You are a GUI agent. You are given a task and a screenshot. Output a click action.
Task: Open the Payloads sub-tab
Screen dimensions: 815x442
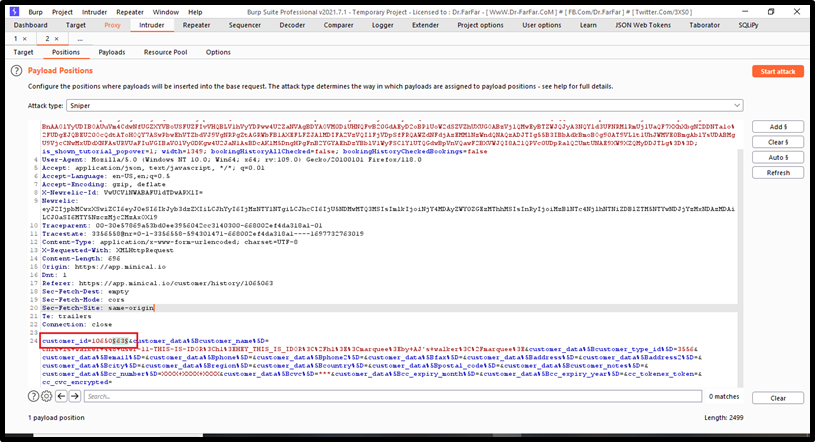click(112, 52)
